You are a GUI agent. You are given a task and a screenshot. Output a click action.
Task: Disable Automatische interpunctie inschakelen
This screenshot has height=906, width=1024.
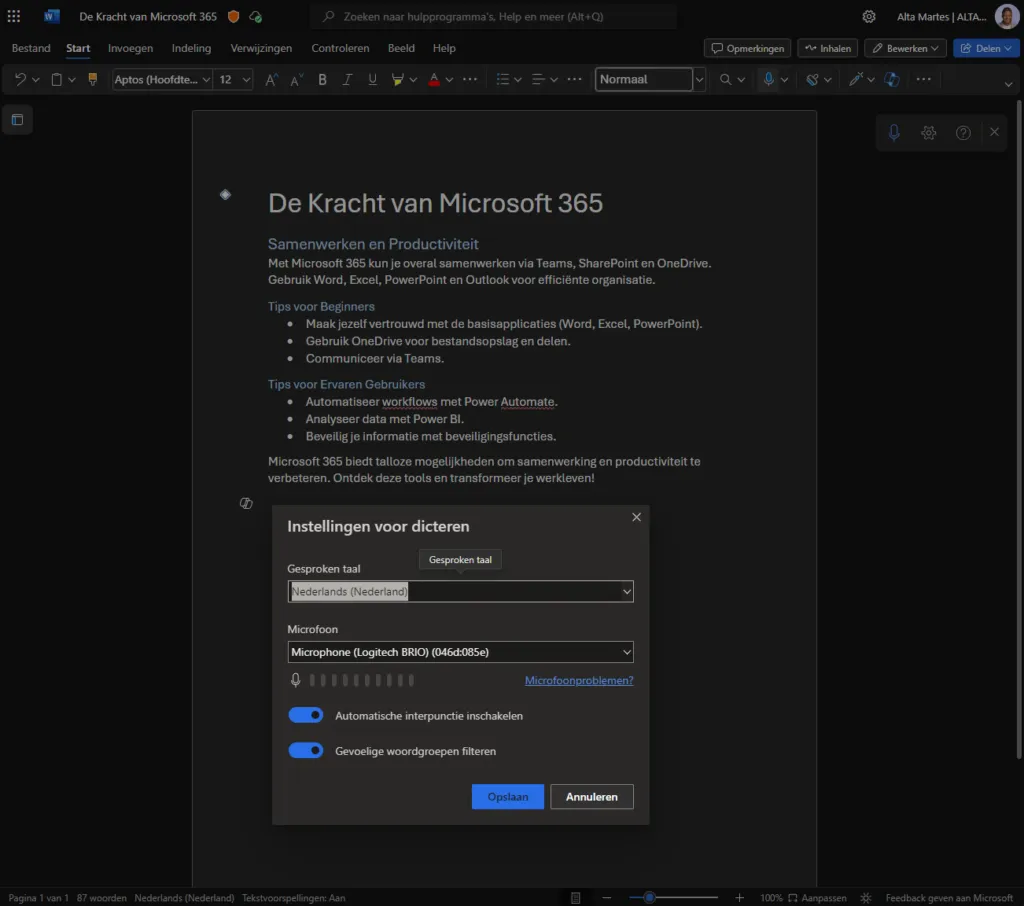306,714
